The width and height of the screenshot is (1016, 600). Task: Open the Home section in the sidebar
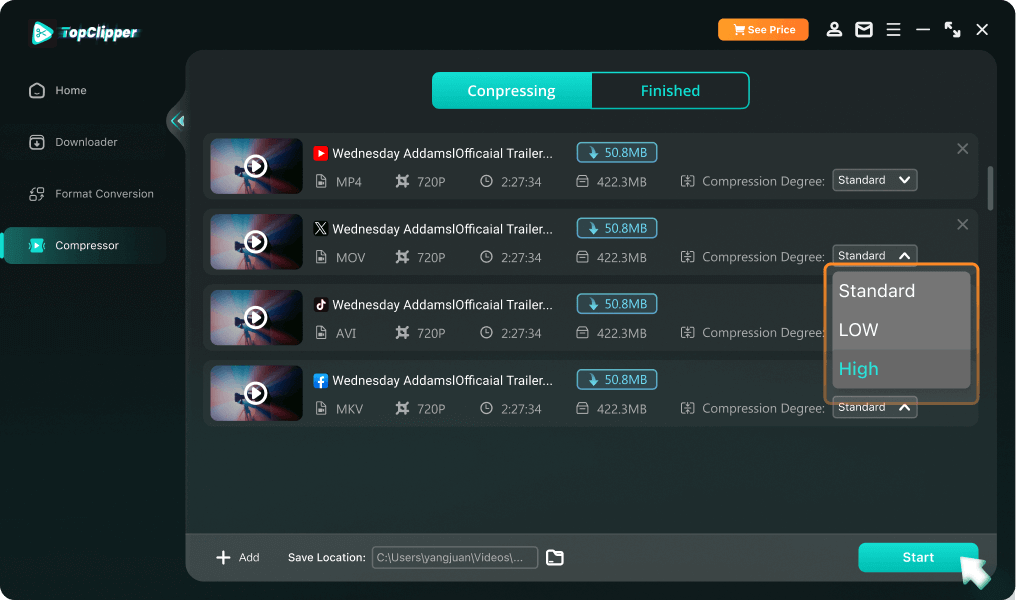[58, 90]
